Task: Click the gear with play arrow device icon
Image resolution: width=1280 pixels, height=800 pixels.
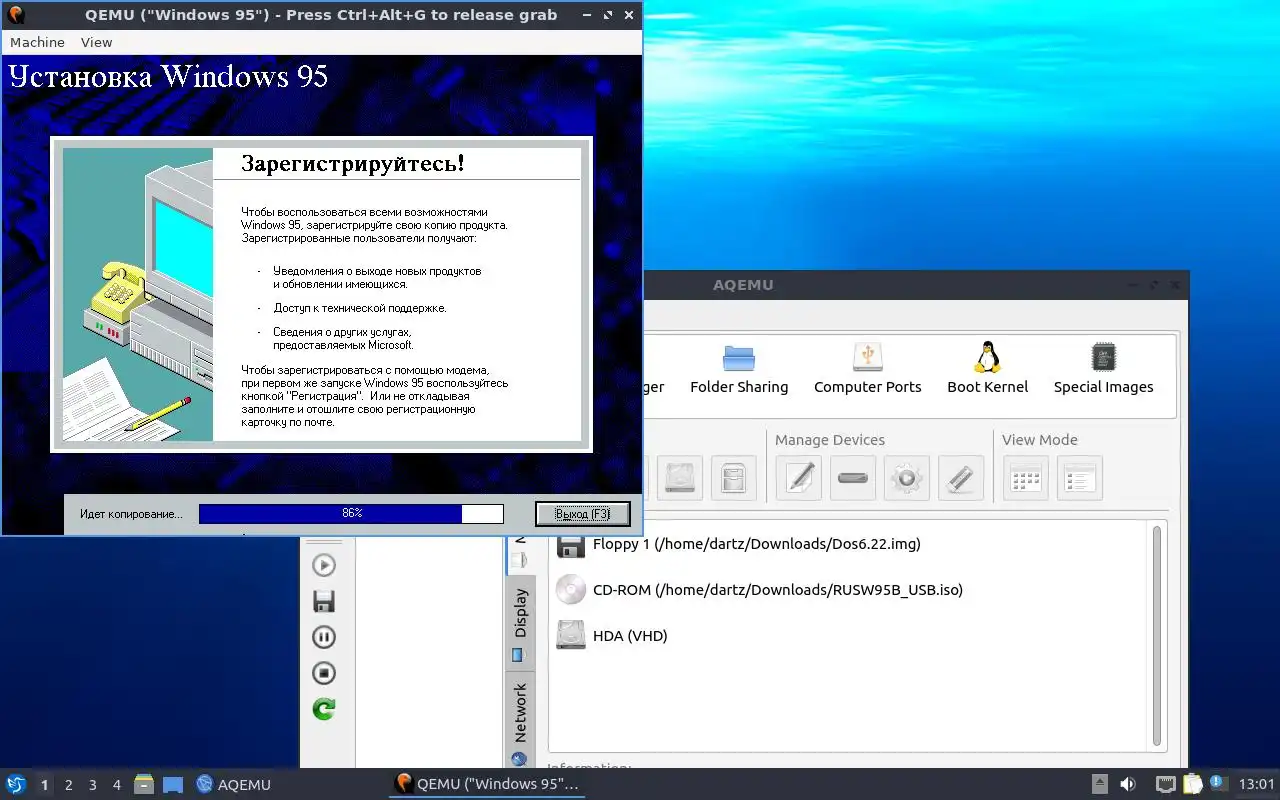Action: [x=906, y=478]
